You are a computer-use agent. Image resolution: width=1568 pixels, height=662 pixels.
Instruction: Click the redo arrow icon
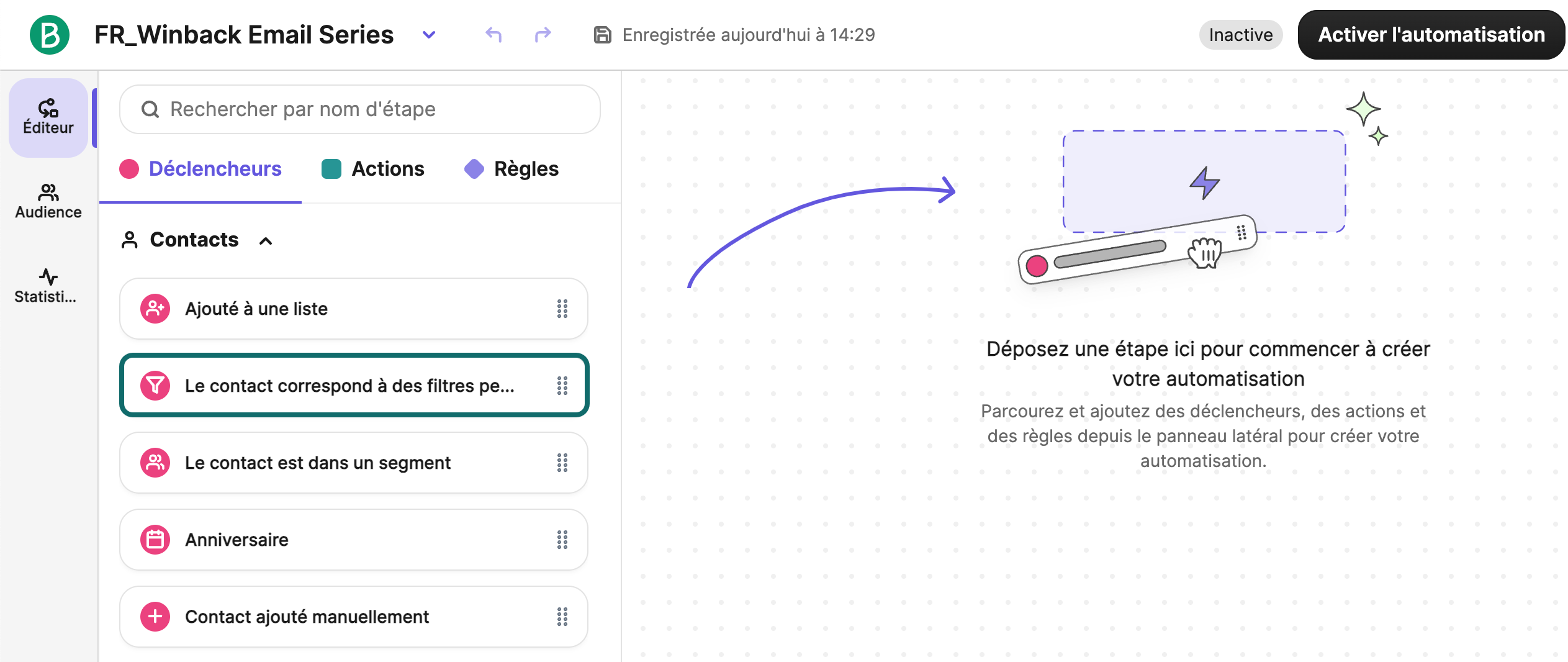[x=543, y=35]
